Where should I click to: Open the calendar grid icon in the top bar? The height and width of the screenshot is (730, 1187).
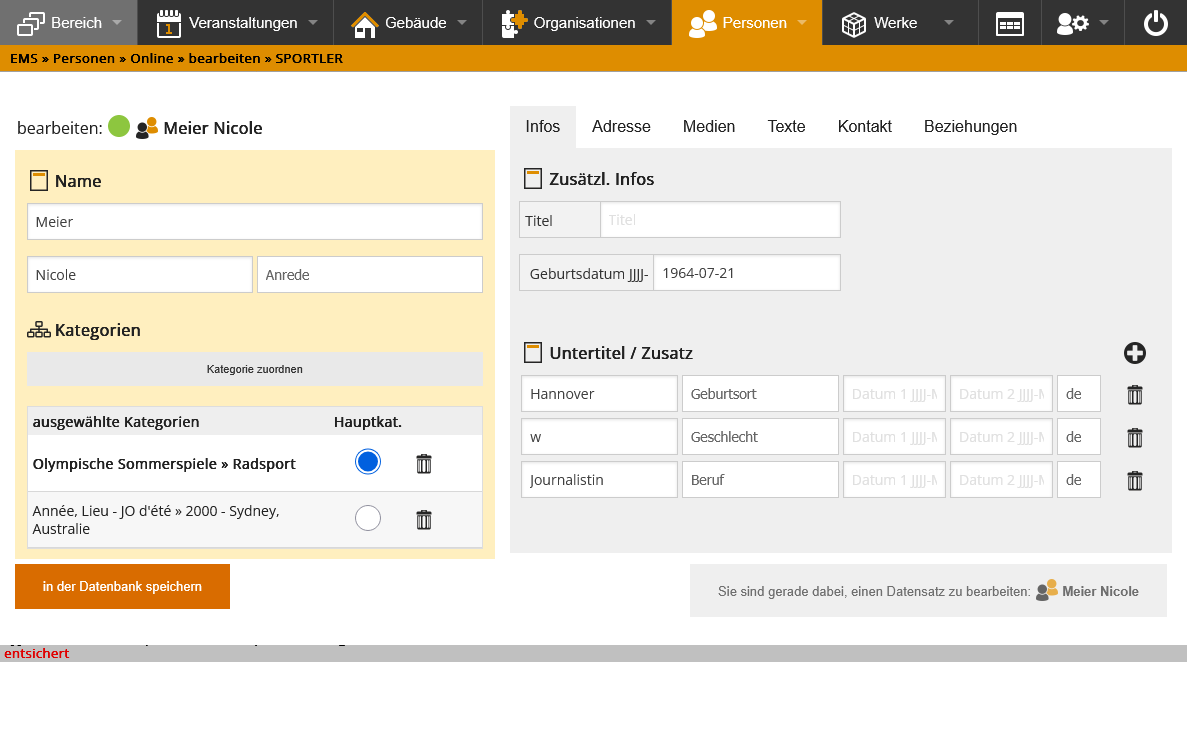(1010, 23)
